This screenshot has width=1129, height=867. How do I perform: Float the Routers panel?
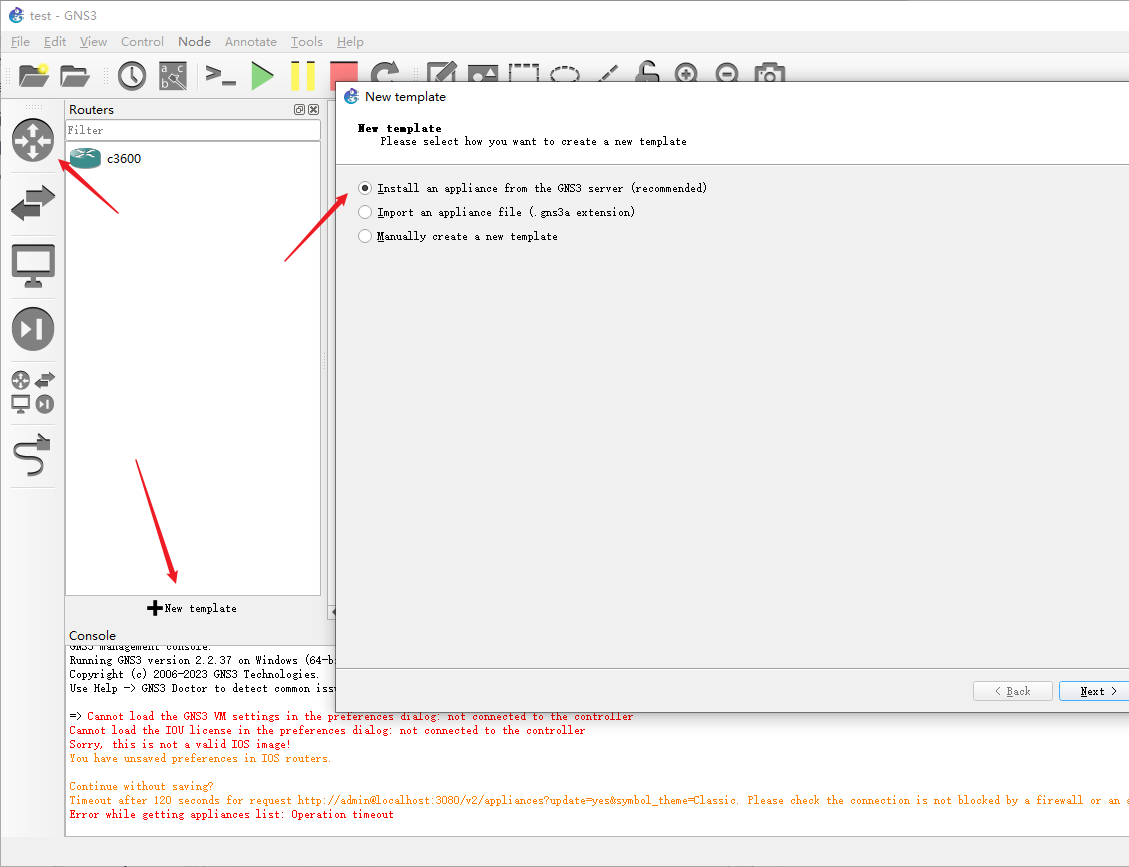299,109
